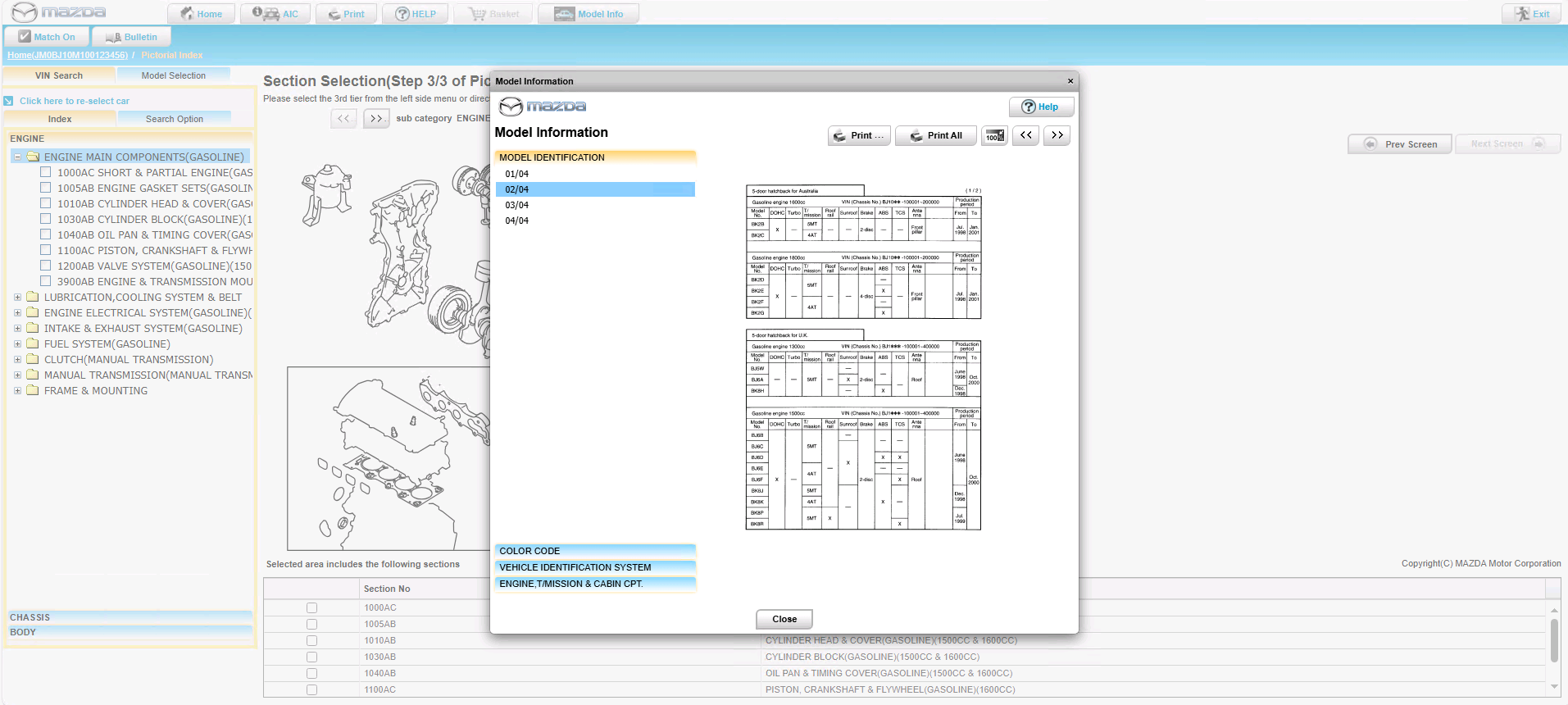This screenshot has width=1568, height=705.
Task: Go to next page in Model Information
Action: click(x=1057, y=135)
